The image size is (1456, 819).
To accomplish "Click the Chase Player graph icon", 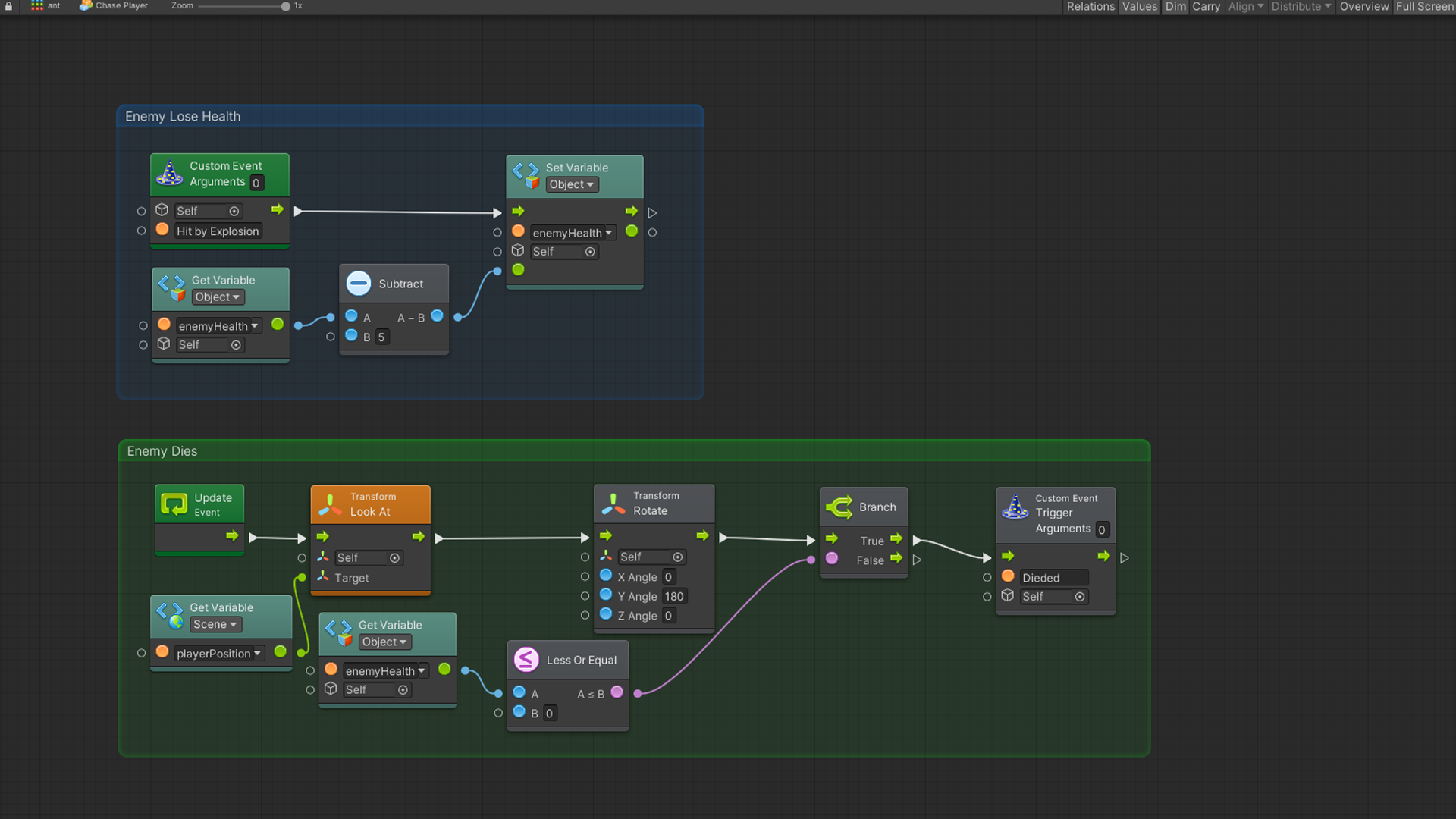I will pyautogui.click(x=86, y=5).
